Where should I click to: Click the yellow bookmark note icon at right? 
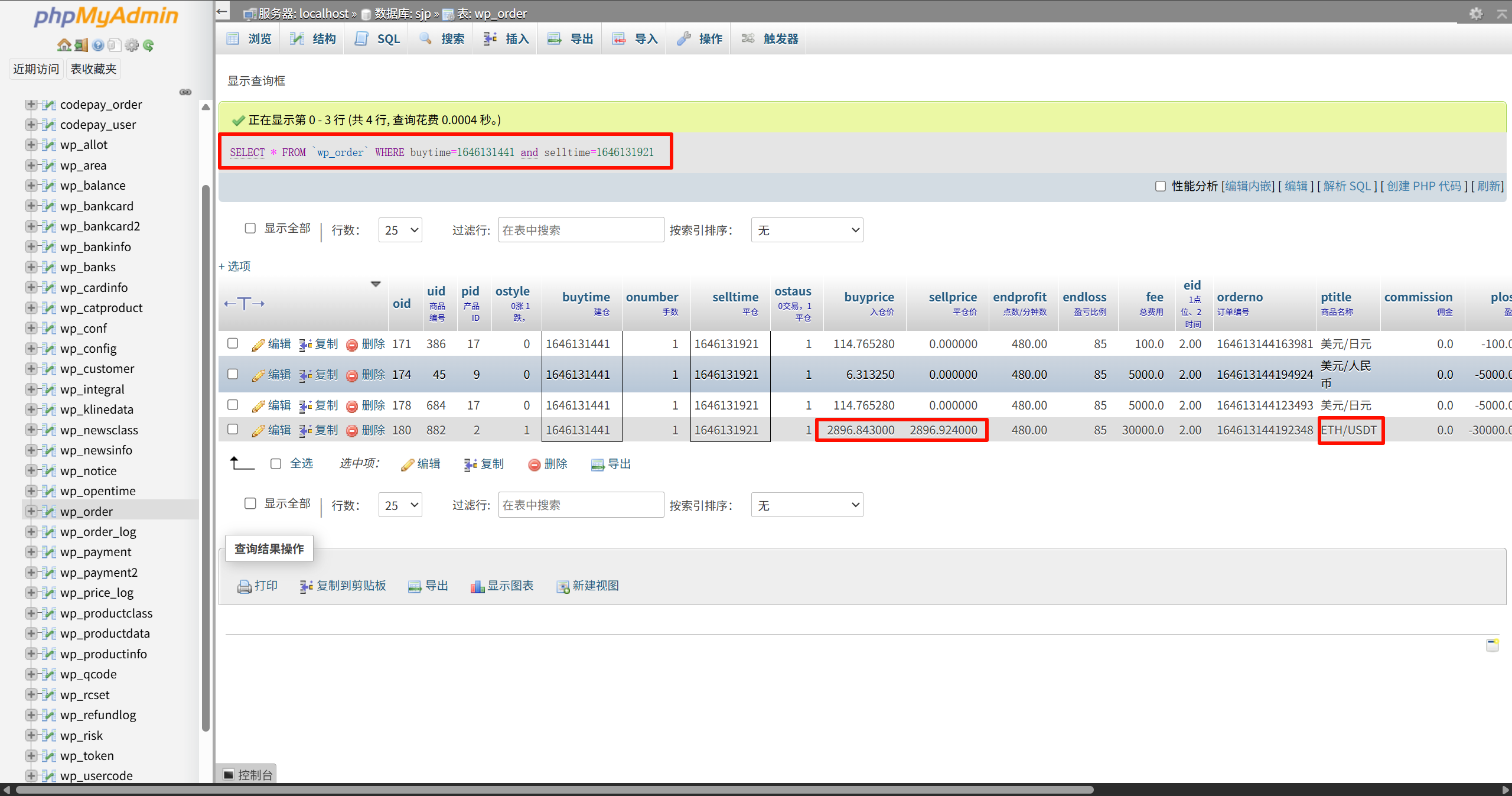(x=1493, y=645)
